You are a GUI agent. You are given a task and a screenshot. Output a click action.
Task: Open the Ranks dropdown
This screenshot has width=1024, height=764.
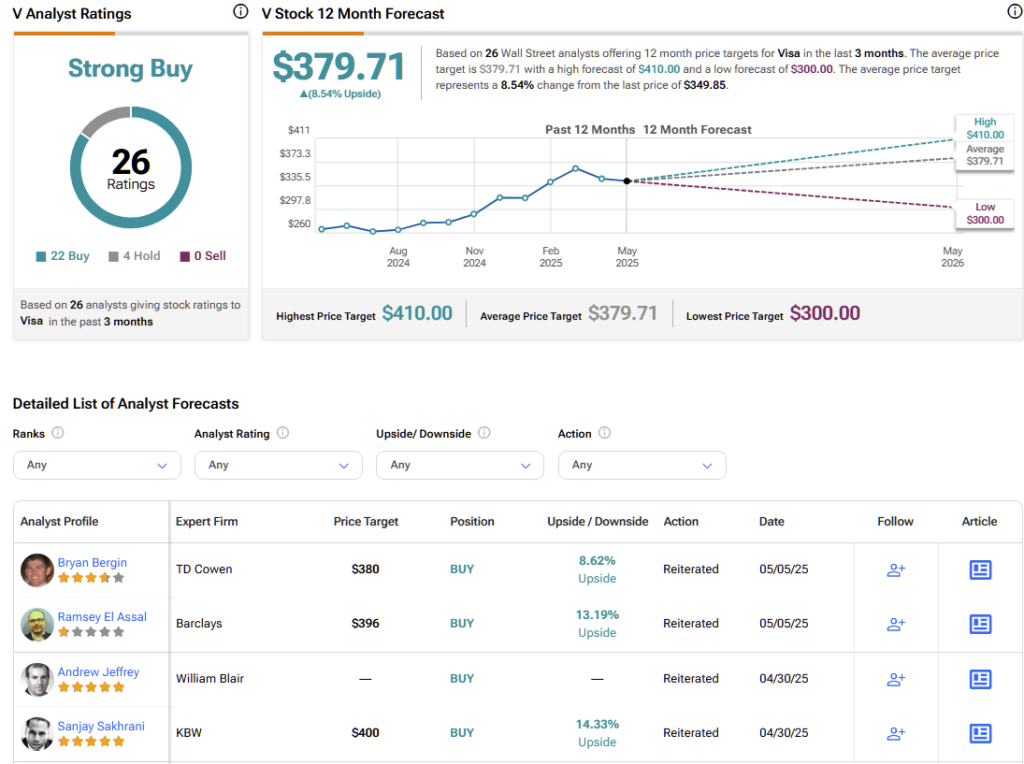tap(97, 465)
